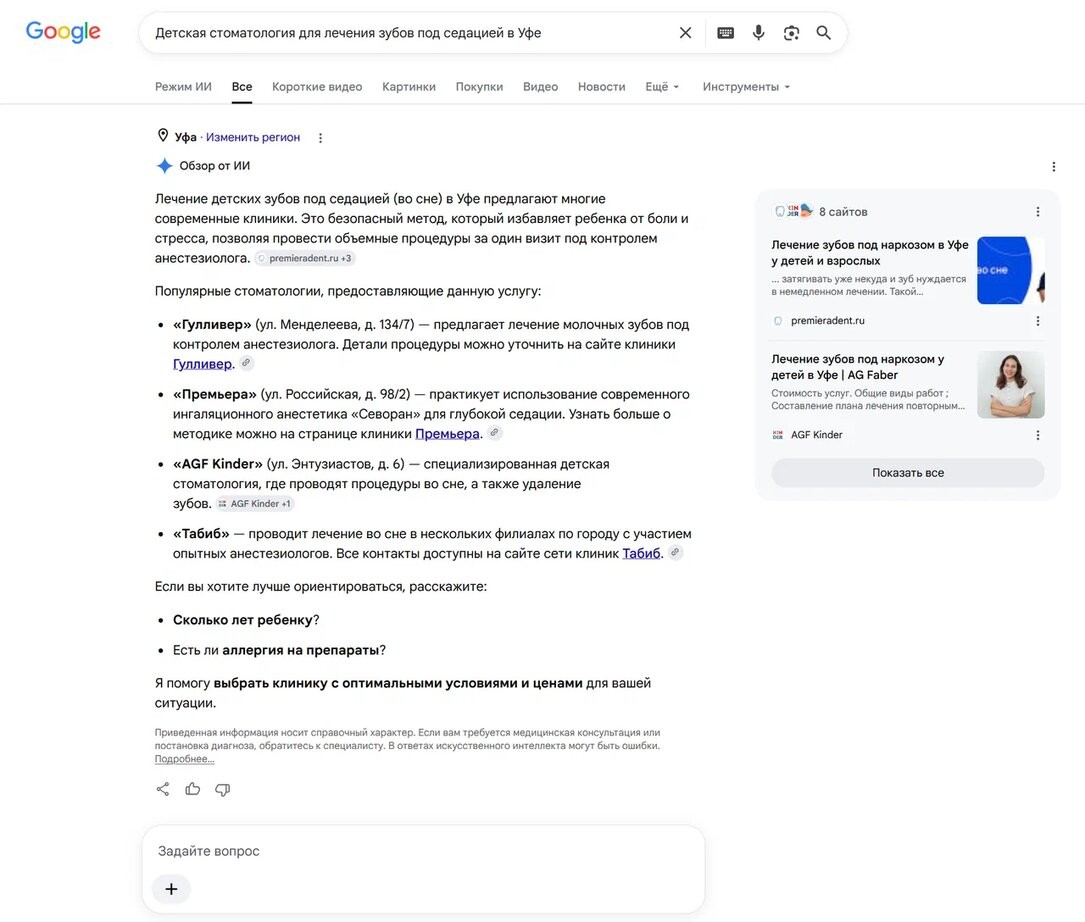Open Лечение зубов под наркозом в Уфе article
This screenshot has width=1085, height=922.
click(870, 253)
